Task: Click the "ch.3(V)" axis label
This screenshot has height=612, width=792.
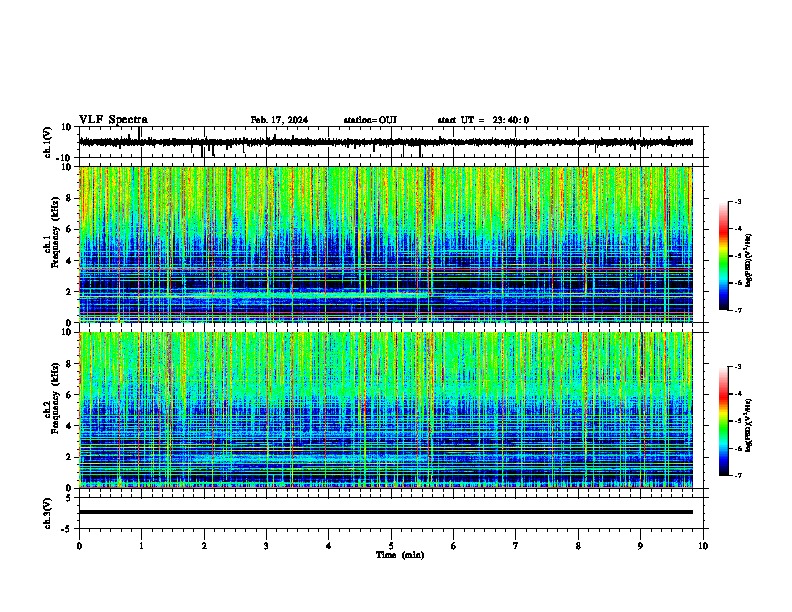Action: tap(48, 513)
